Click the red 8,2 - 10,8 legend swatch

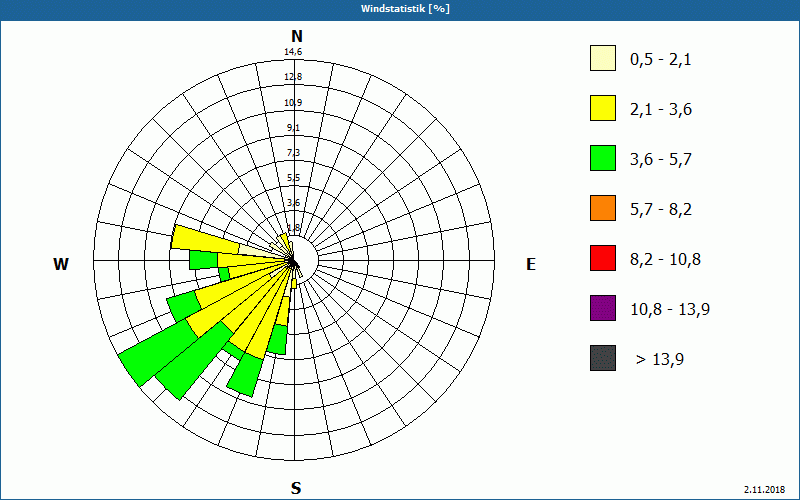603,258
